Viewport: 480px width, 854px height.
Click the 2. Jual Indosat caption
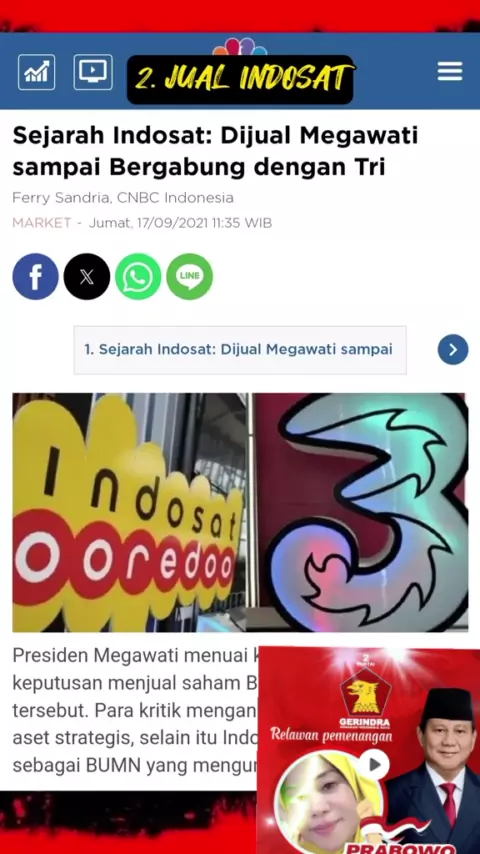click(x=240, y=80)
